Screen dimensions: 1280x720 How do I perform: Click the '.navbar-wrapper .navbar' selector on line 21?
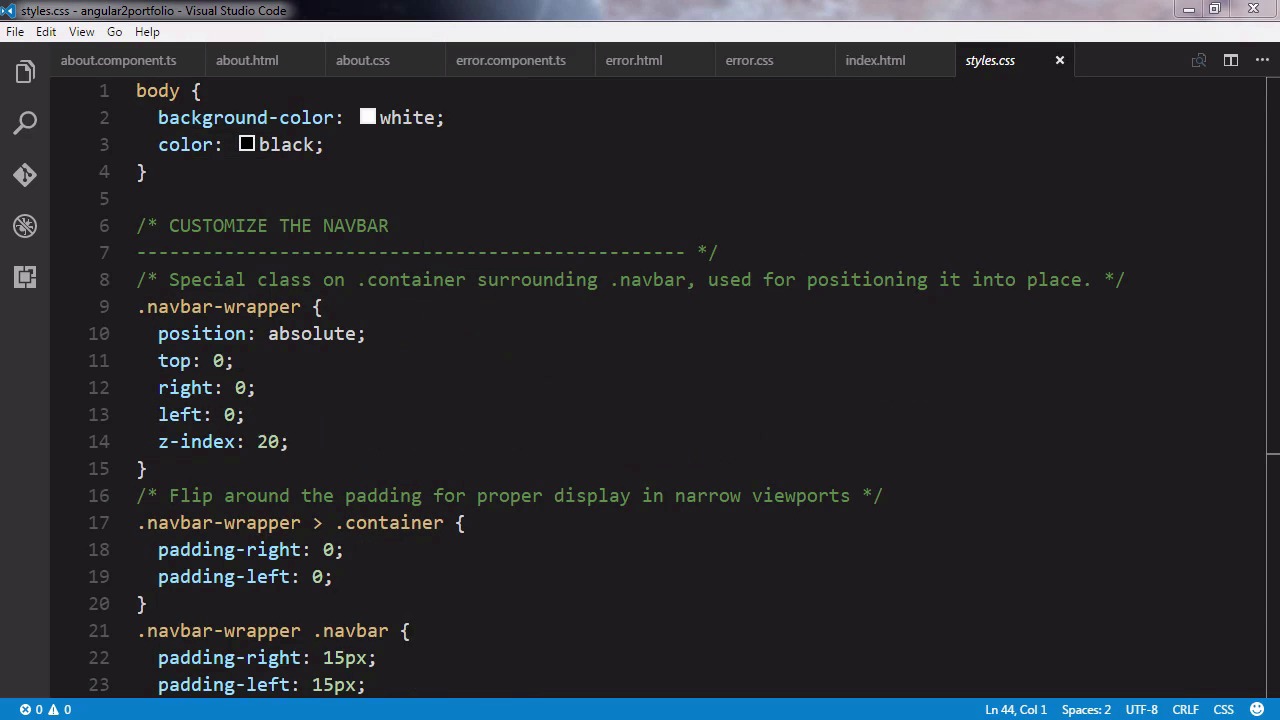coord(263,631)
